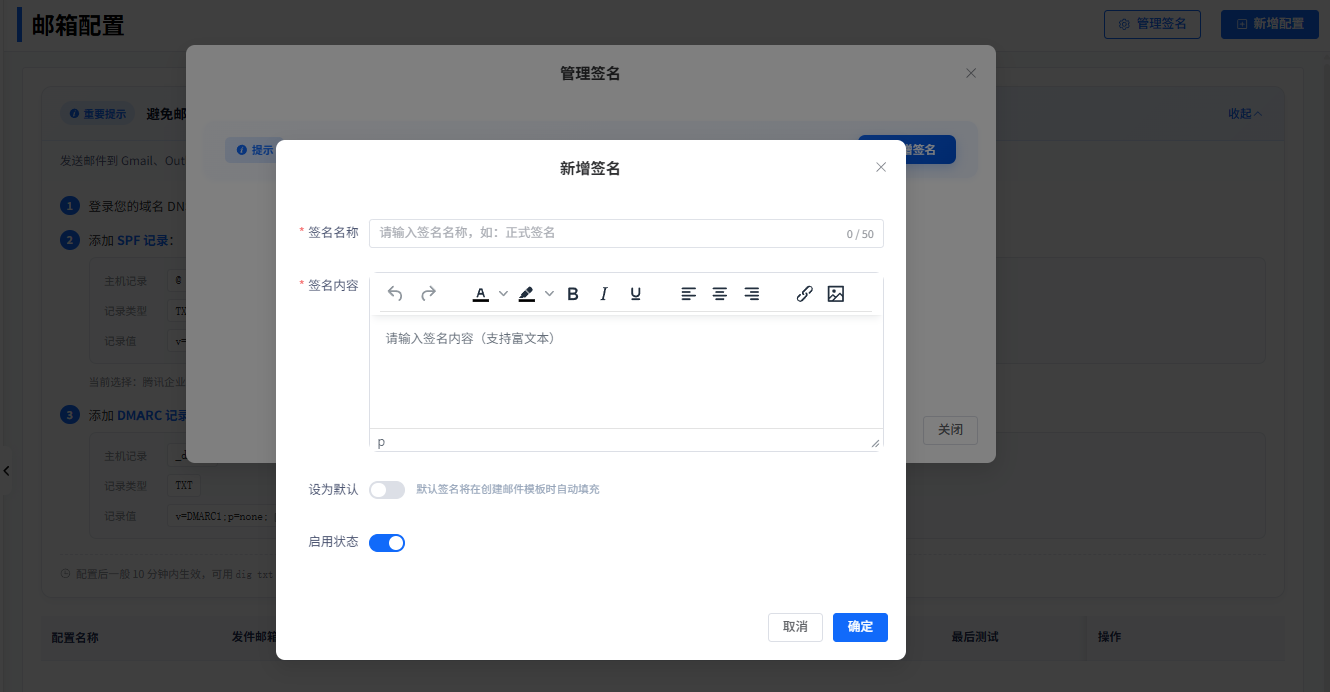Right-align the signature content

pyautogui.click(x=752, y=294)
